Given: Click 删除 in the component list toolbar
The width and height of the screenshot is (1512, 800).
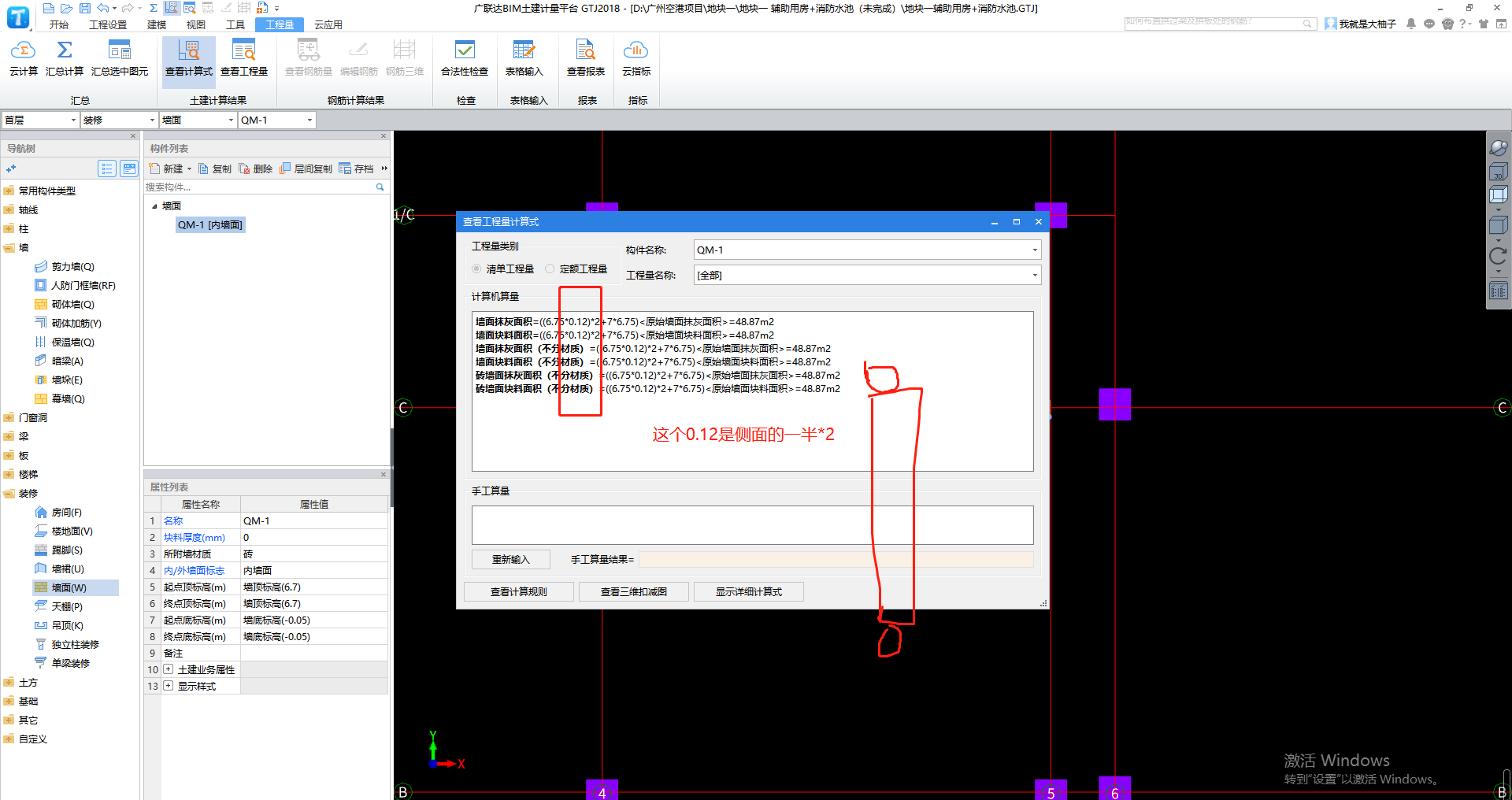Looking at the screenshot, I should pyautogui.click(x=256, y=169).
